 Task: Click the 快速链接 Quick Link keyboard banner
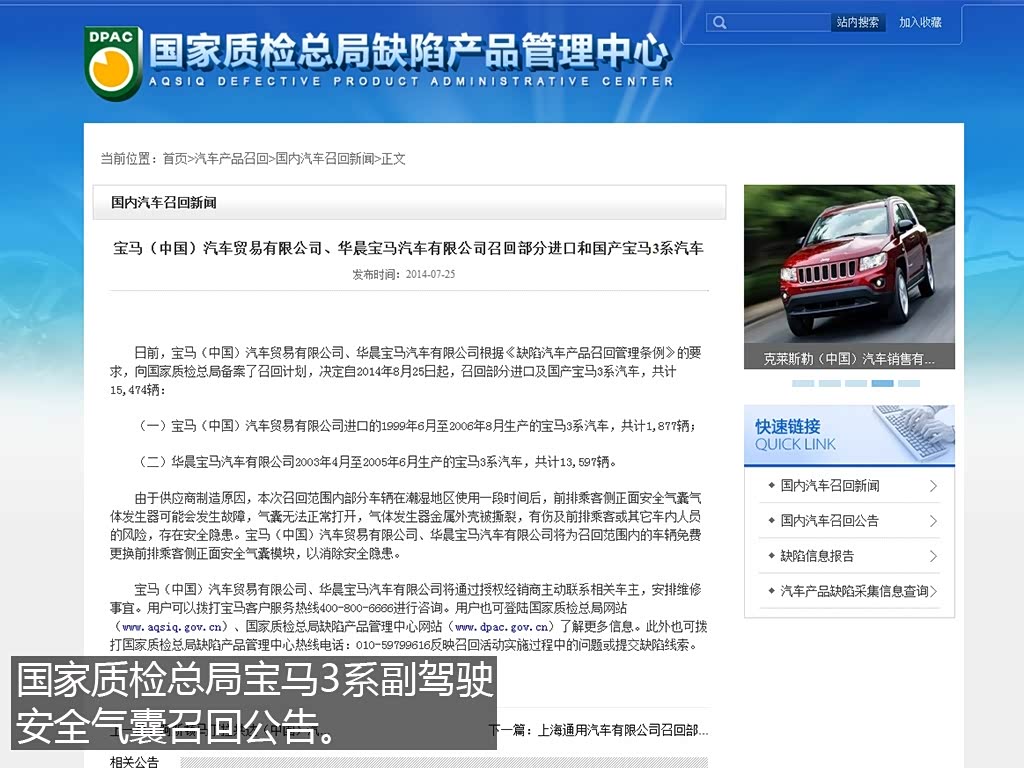(x=849, y=435)
